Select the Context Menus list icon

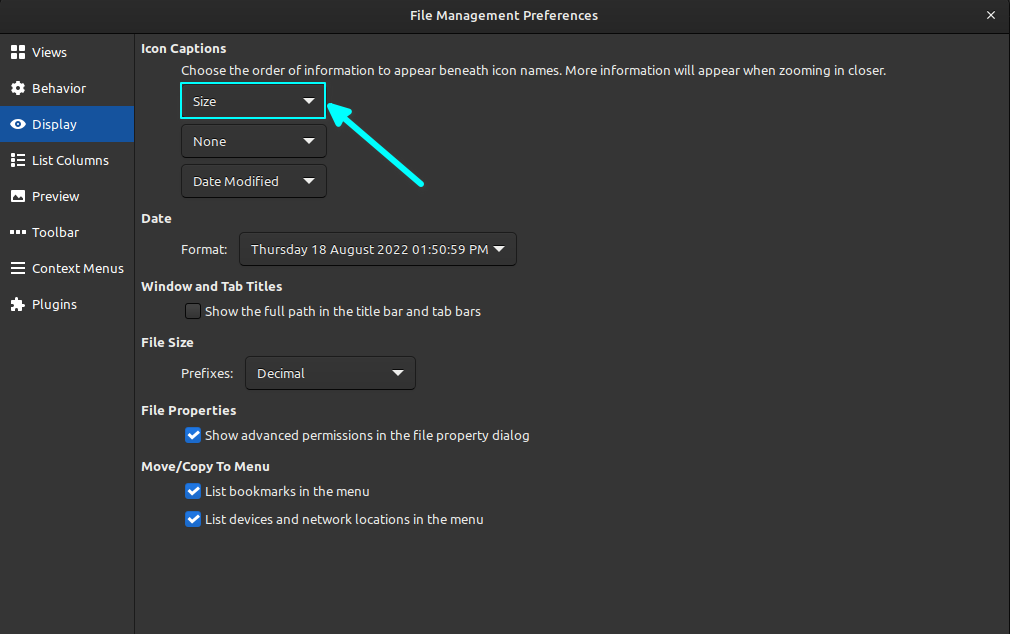pos(18,268)
